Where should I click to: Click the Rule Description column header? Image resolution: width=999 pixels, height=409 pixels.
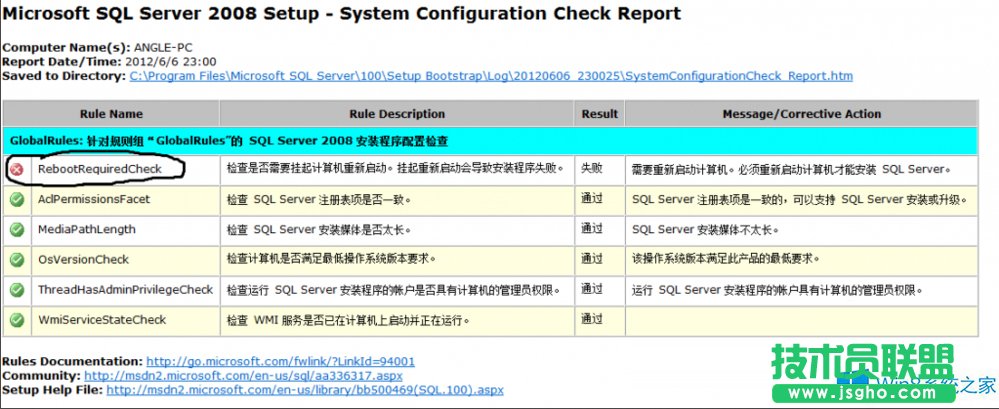(397, 114)
